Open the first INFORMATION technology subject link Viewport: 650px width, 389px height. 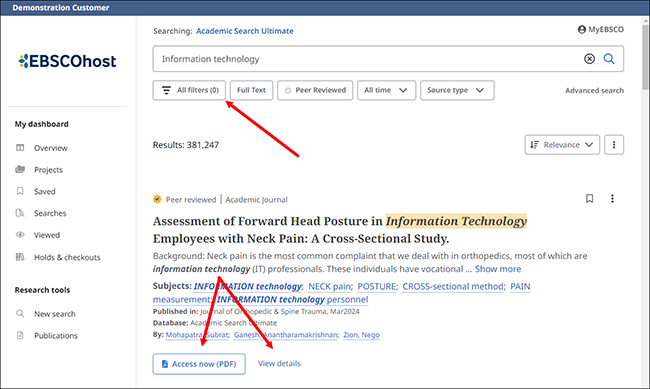[247, 287]
